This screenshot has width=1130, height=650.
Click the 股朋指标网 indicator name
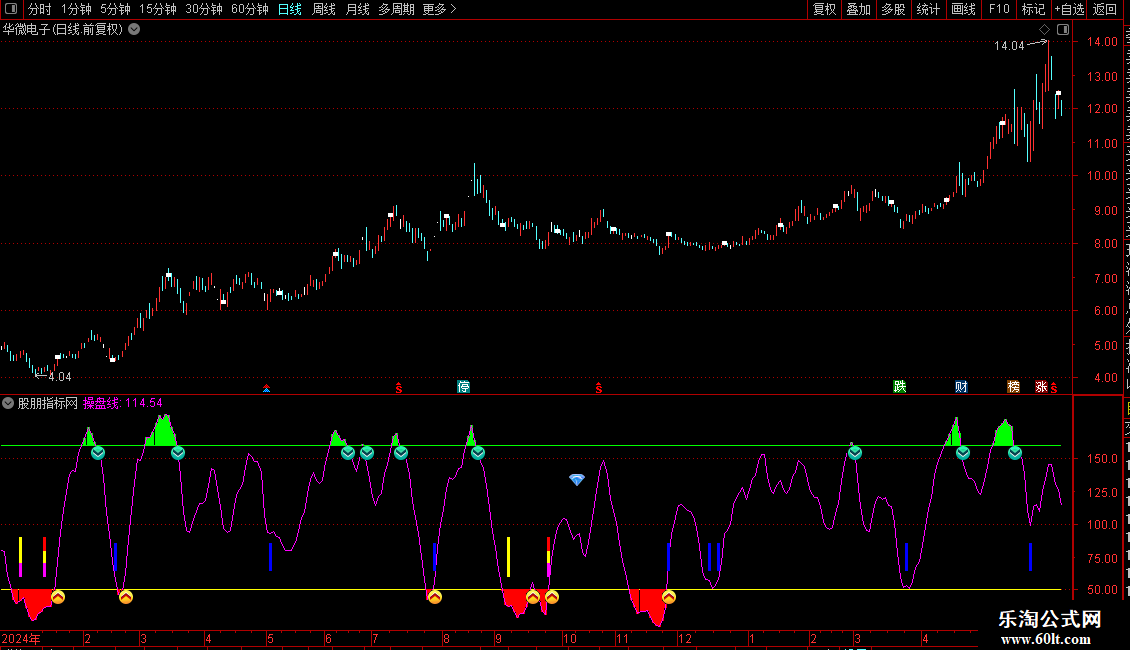click(x=48, y=404)
